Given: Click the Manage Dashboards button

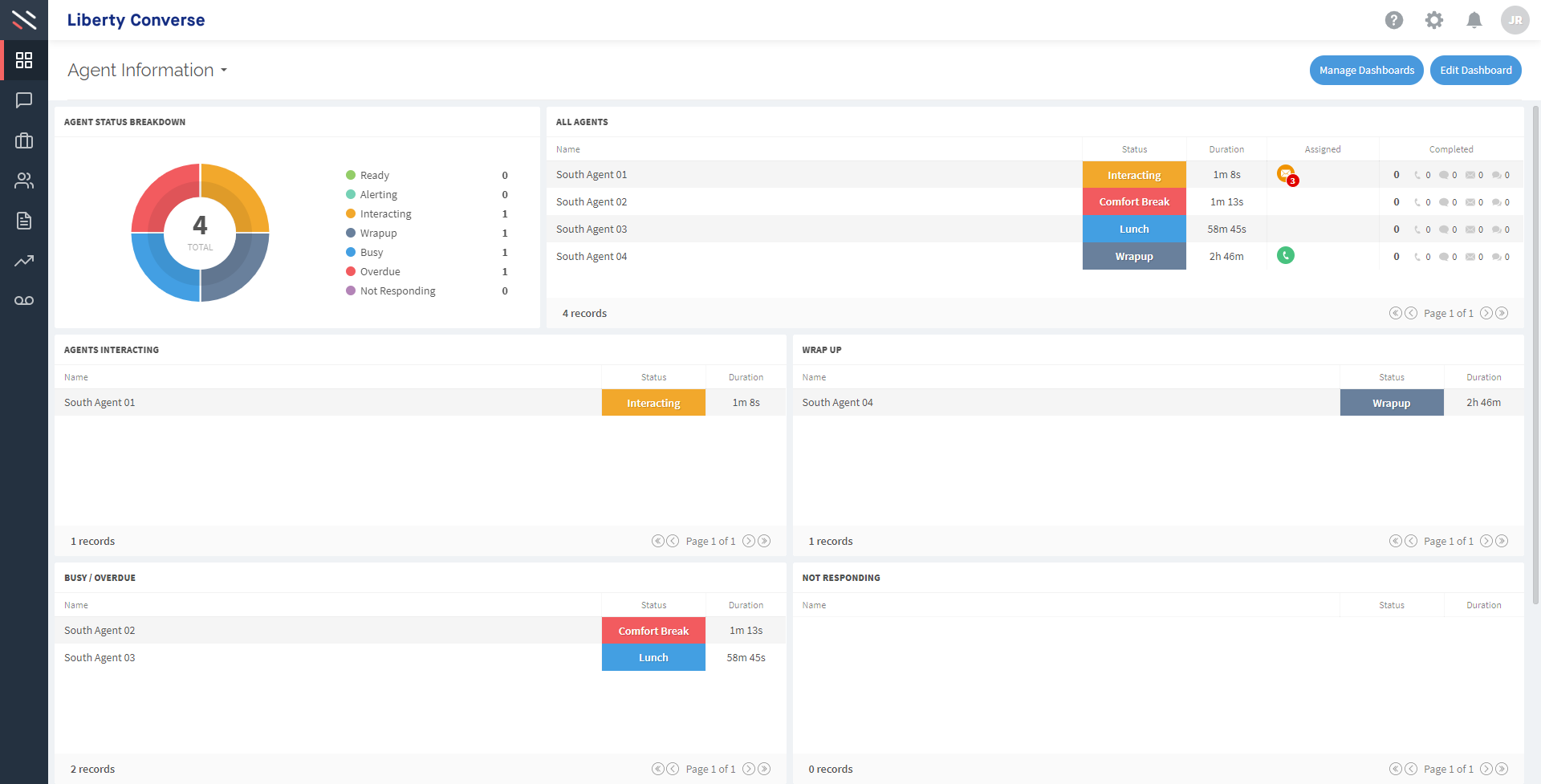Looking at the screenshot, I should [x=1366, y=71].
